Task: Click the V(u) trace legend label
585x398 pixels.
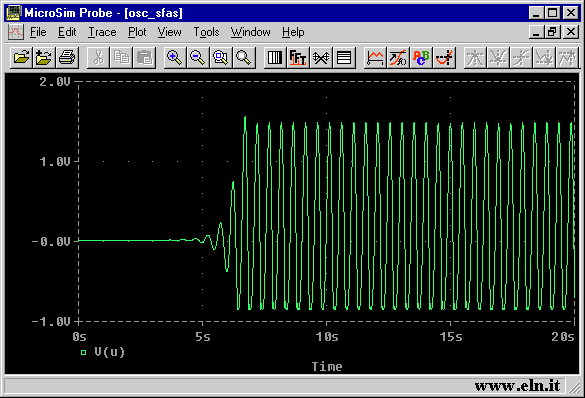Action: pyautogui.click(x=109, y=352)
